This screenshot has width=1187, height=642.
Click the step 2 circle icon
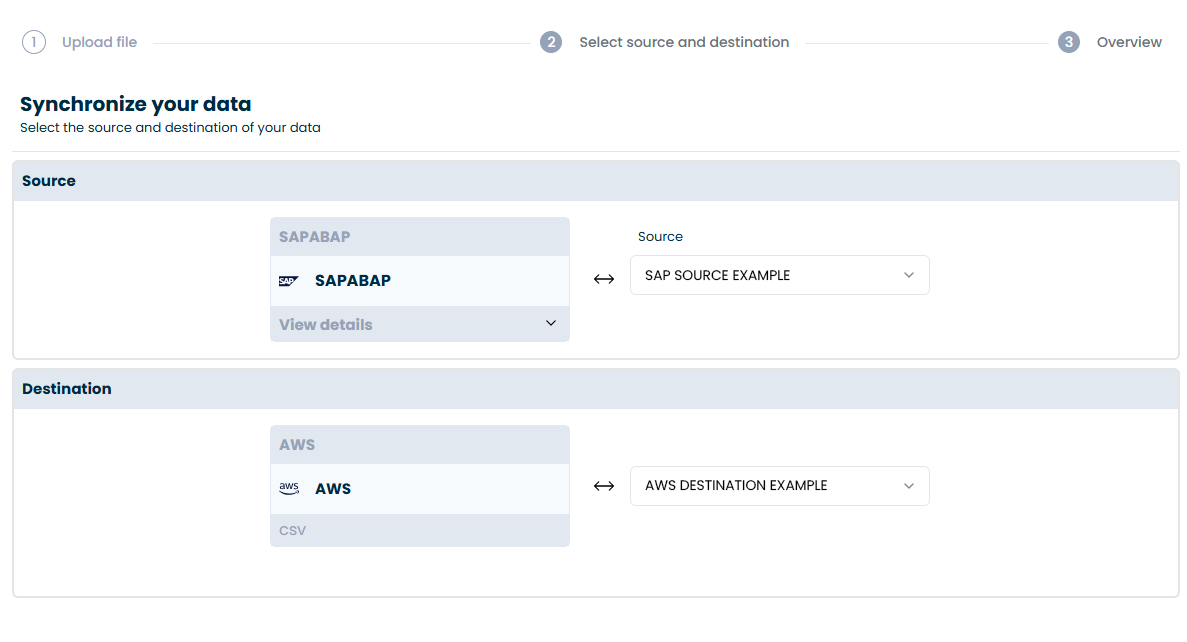551,42
